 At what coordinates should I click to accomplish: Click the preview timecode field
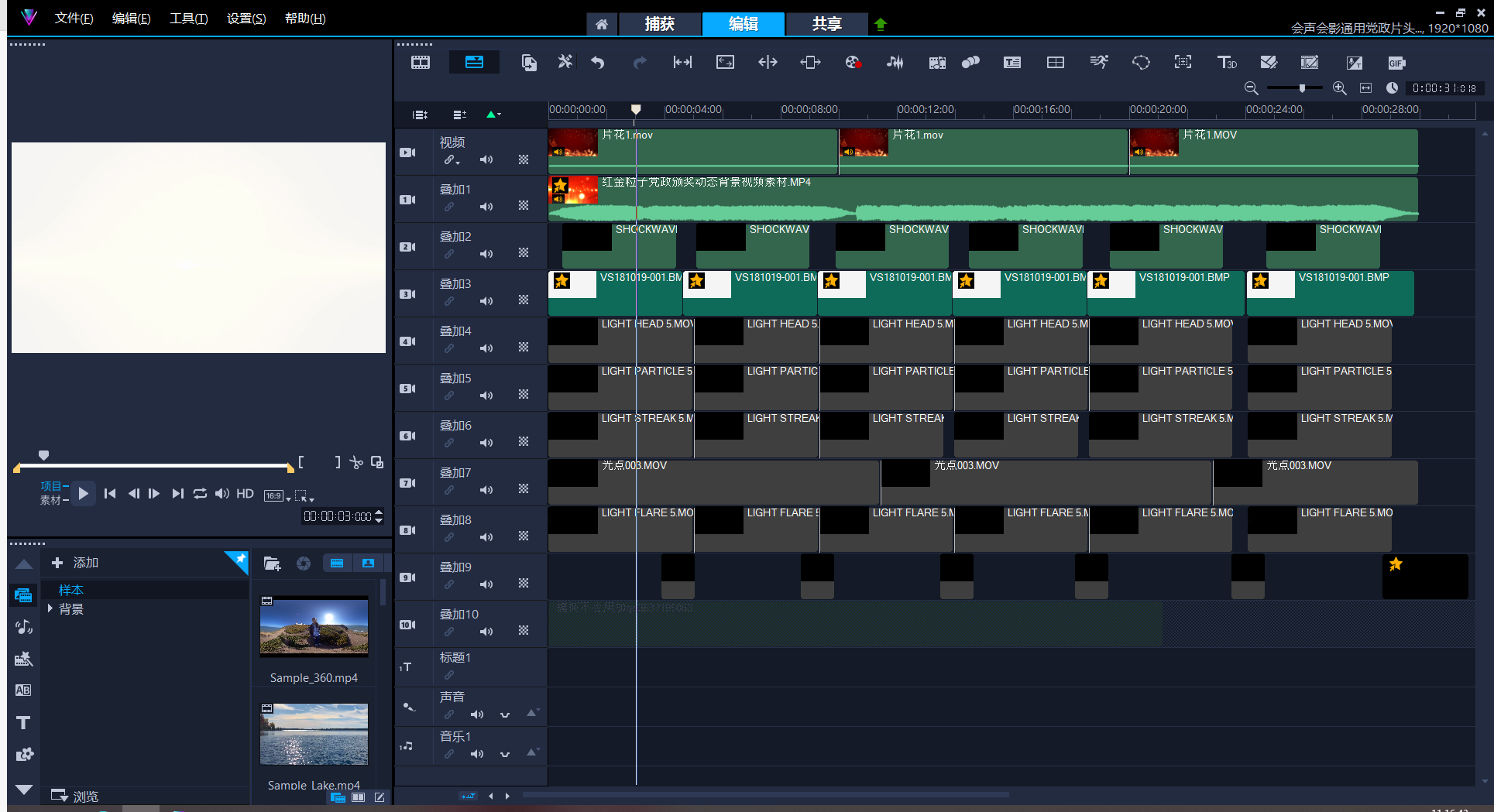338,516
